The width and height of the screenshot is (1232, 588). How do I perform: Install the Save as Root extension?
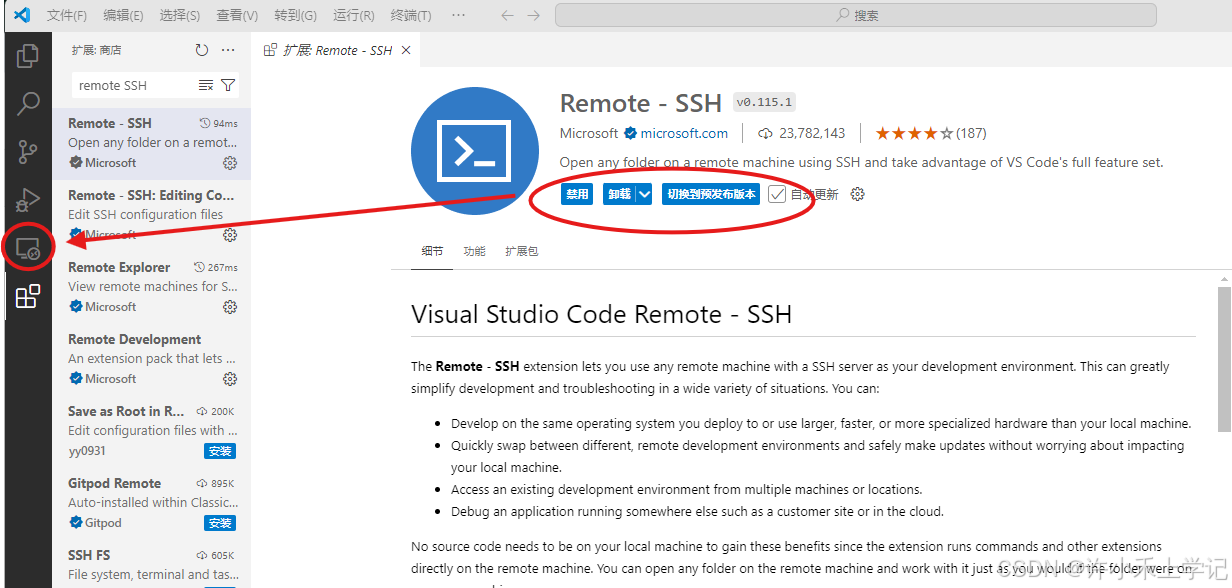pyautogui.click(x=220, y=451)
